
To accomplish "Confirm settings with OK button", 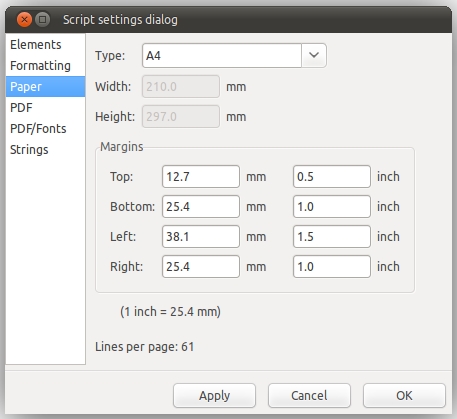I will [404, 395].
